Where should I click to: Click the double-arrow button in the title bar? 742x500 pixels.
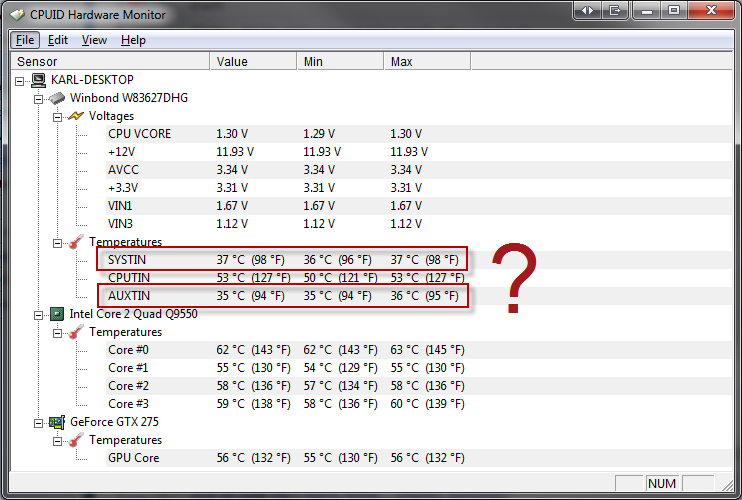pos(587,10)
